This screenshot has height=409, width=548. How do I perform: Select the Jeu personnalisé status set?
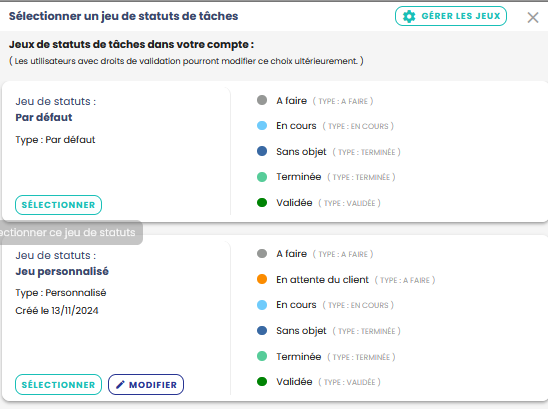(x=58, y=385)
